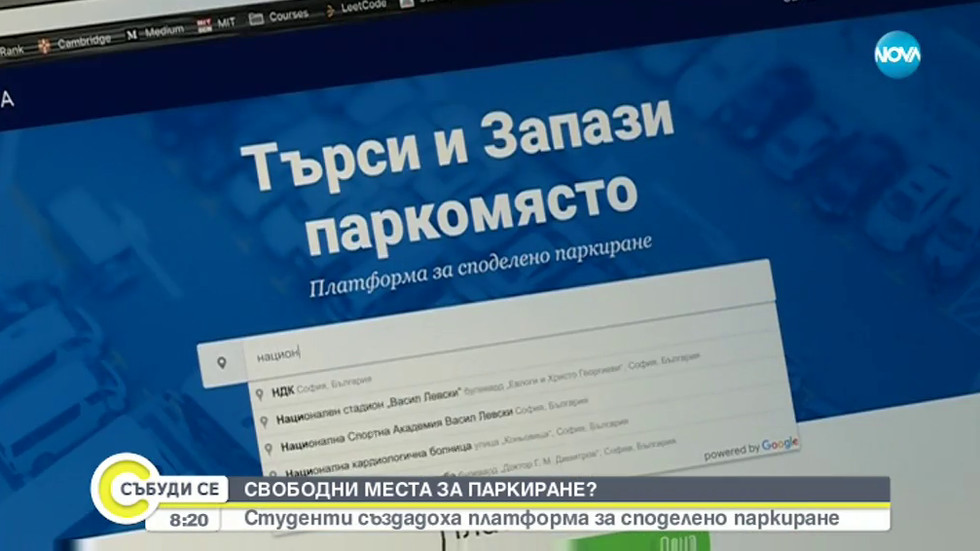Click the NOVA channel logo
Screen dimensions: 980x551
pos(898,55)
